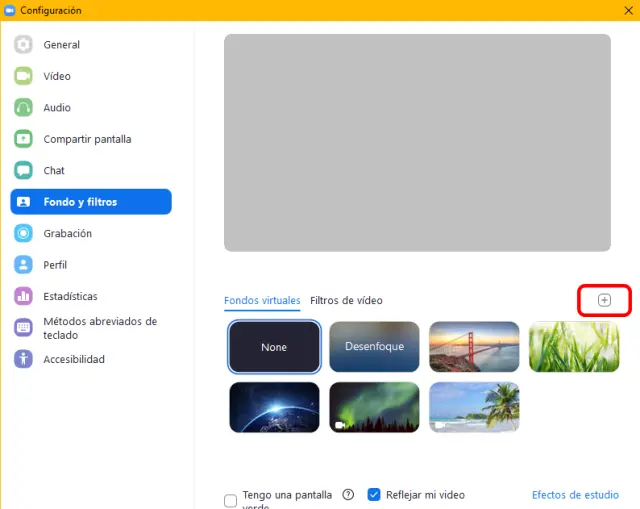Open Efectos de estudio link
The height and width of the screenshot is (509, 640).
coord(575,494)
